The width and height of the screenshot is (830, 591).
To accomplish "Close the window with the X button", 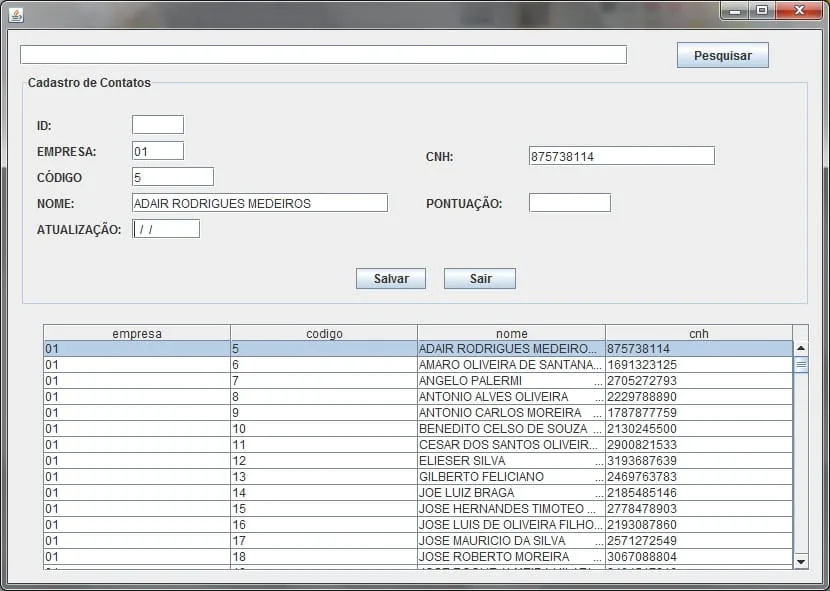I will tap(799, 11).
